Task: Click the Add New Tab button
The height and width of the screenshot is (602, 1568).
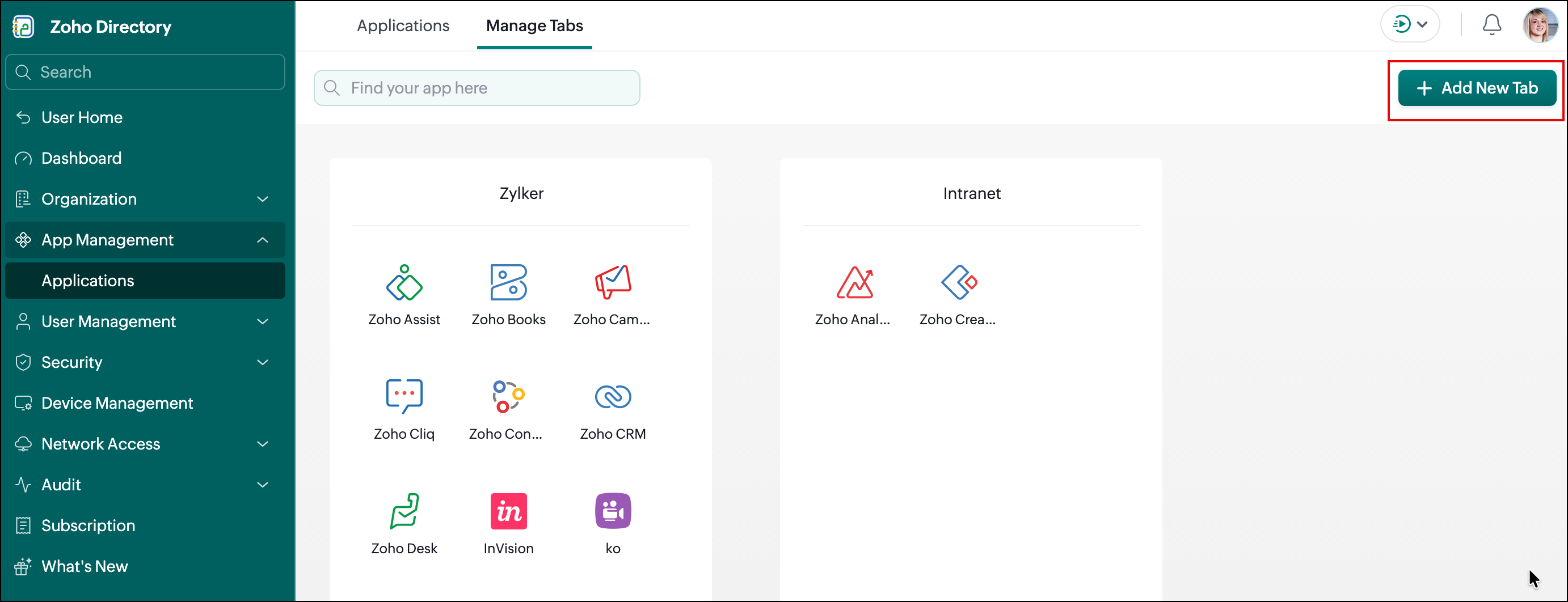Action: coord(1477,88)
